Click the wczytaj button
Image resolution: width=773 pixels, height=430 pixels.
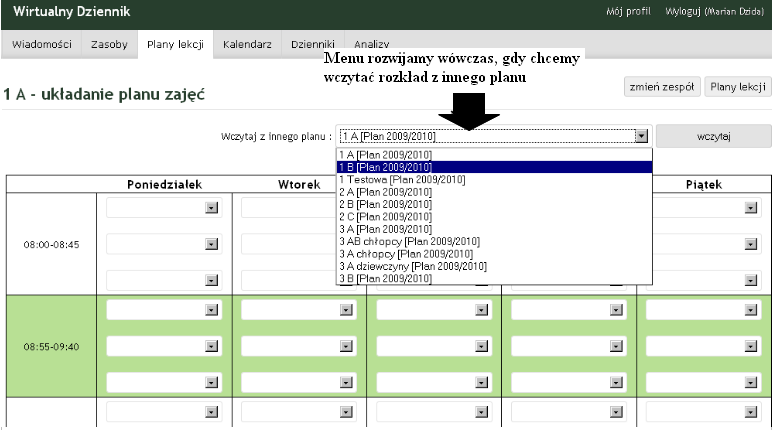(714, 136)
